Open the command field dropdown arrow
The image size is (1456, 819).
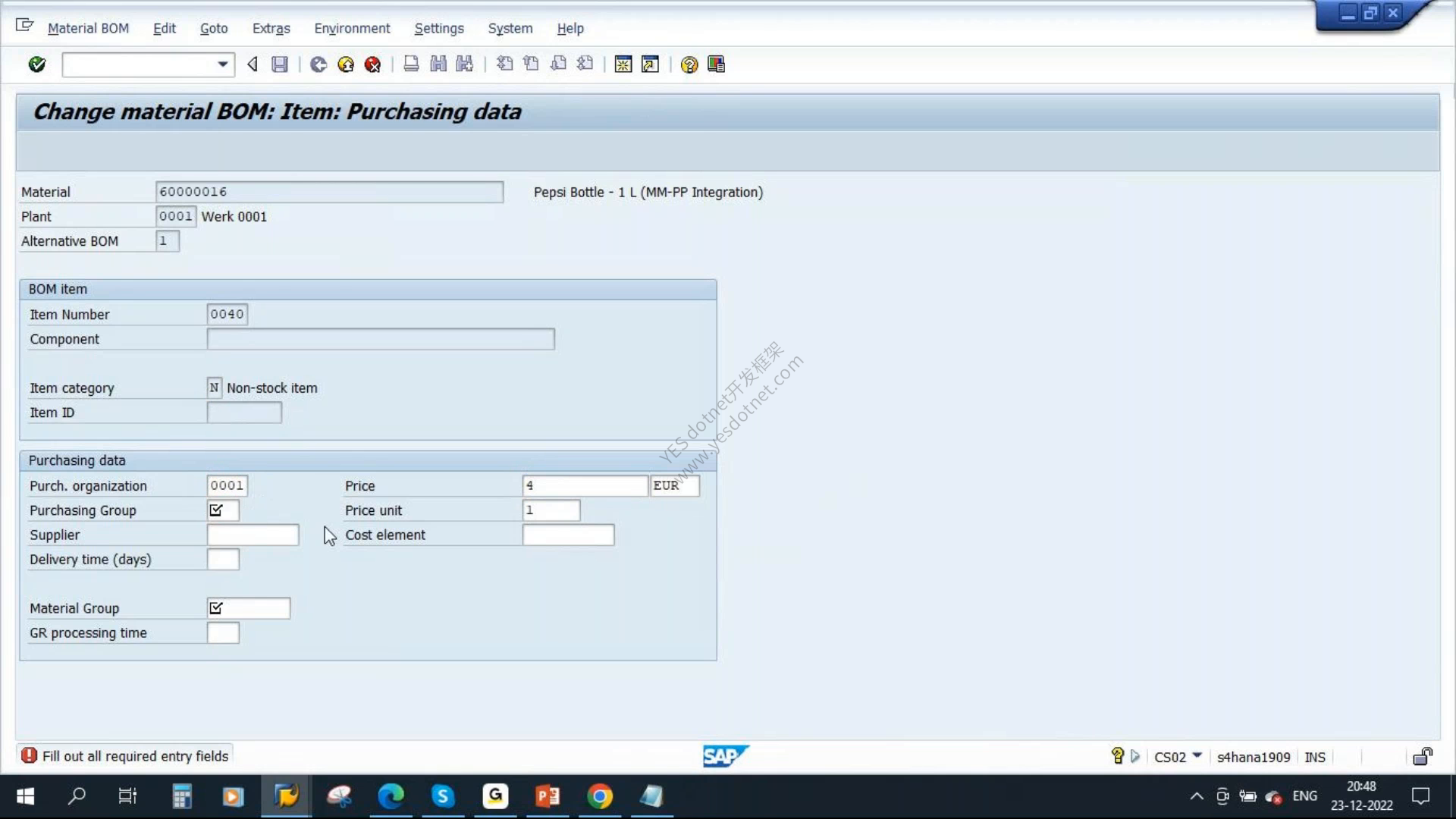222,64
